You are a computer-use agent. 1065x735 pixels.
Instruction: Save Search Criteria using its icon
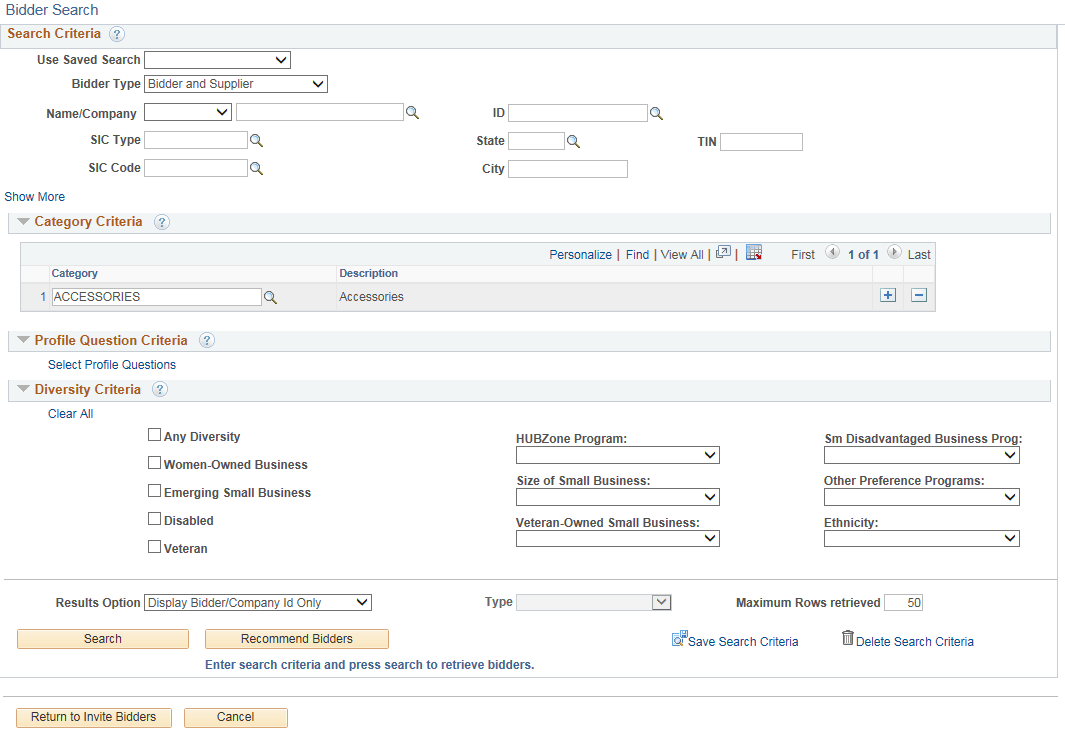point(681,639)
